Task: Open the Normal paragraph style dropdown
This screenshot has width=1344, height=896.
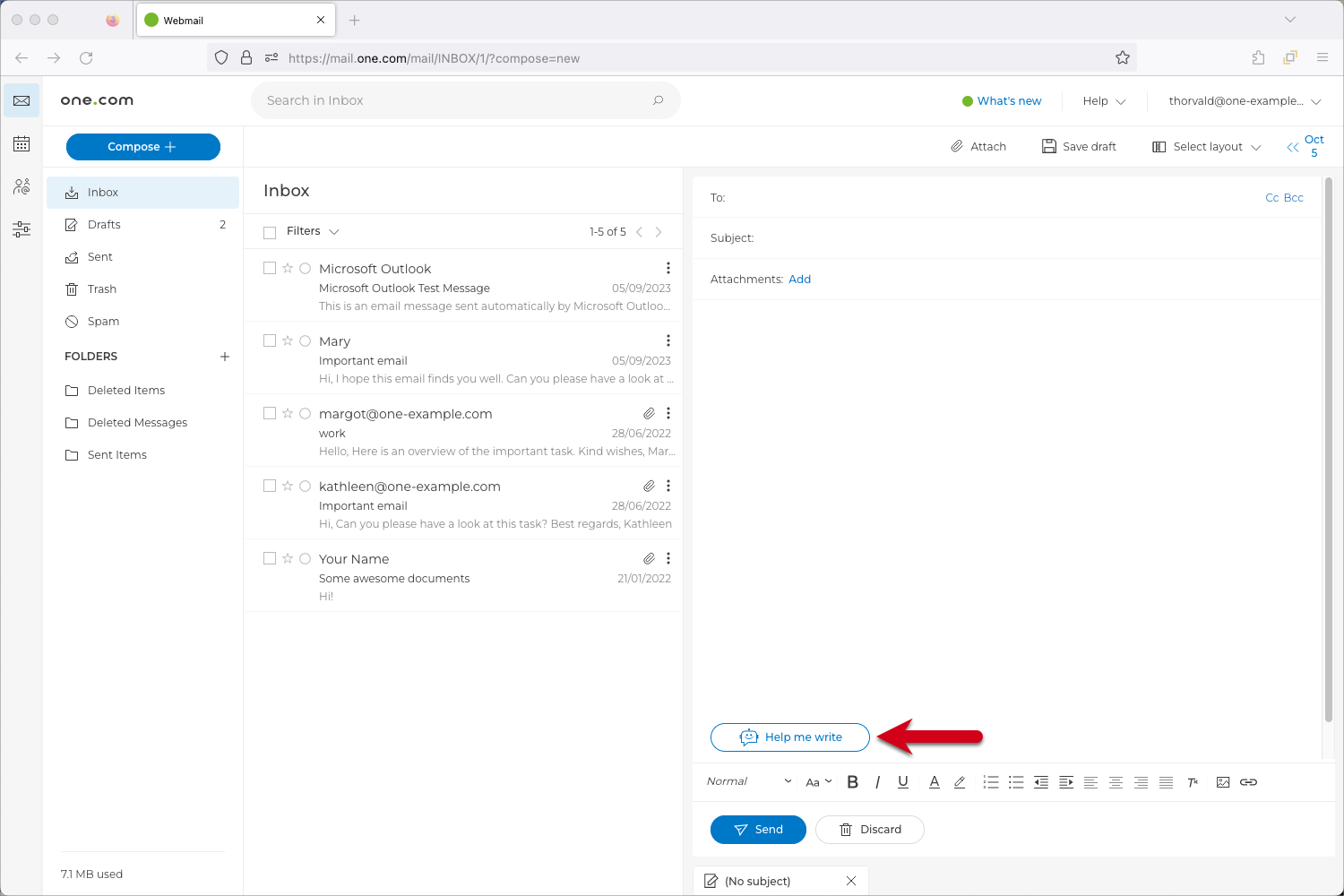Action: [746, 781]
